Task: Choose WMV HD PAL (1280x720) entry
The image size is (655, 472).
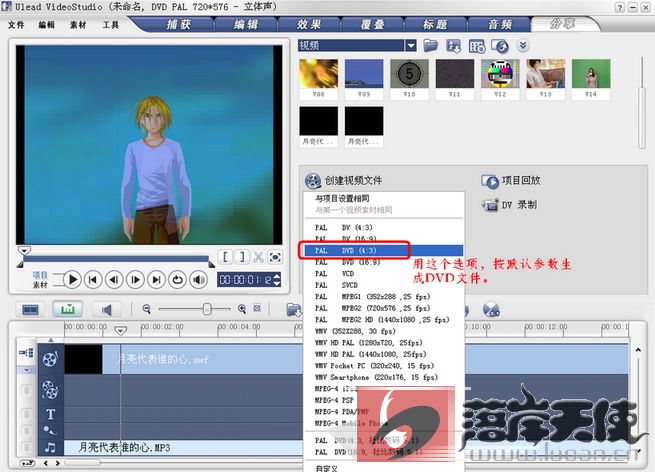Action: (383, 343)
